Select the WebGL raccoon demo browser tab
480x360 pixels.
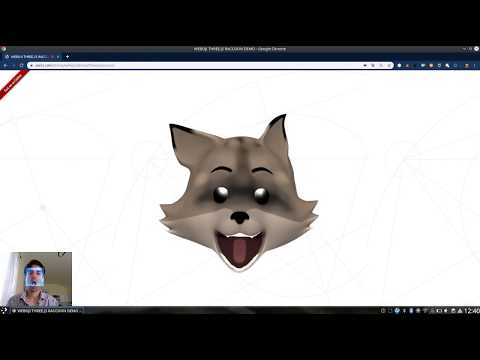31,57
